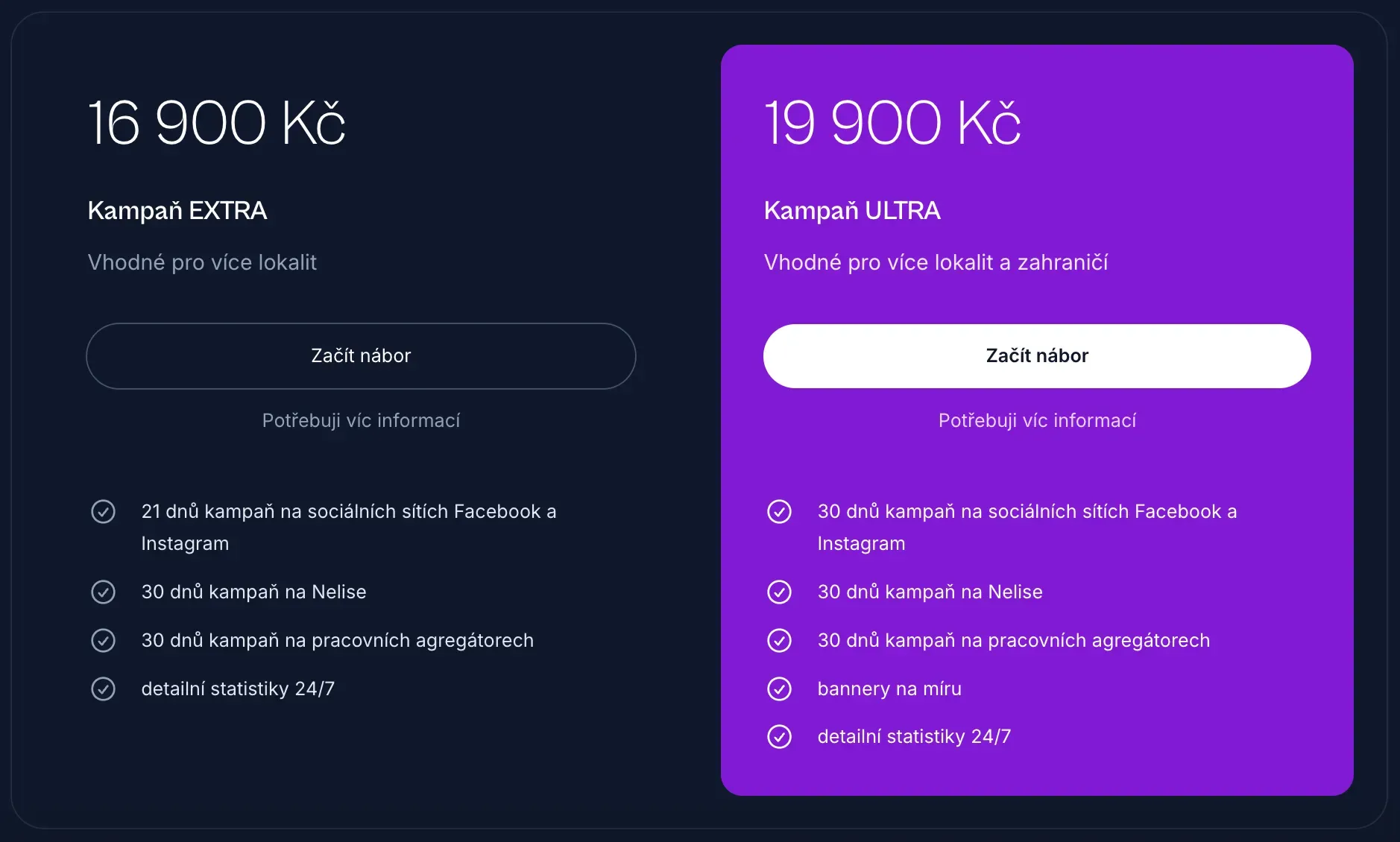Screen dimensions: 1400x842
Task: Select the 'Kampaň EXTRA' heading
Action: coord(177,211)
